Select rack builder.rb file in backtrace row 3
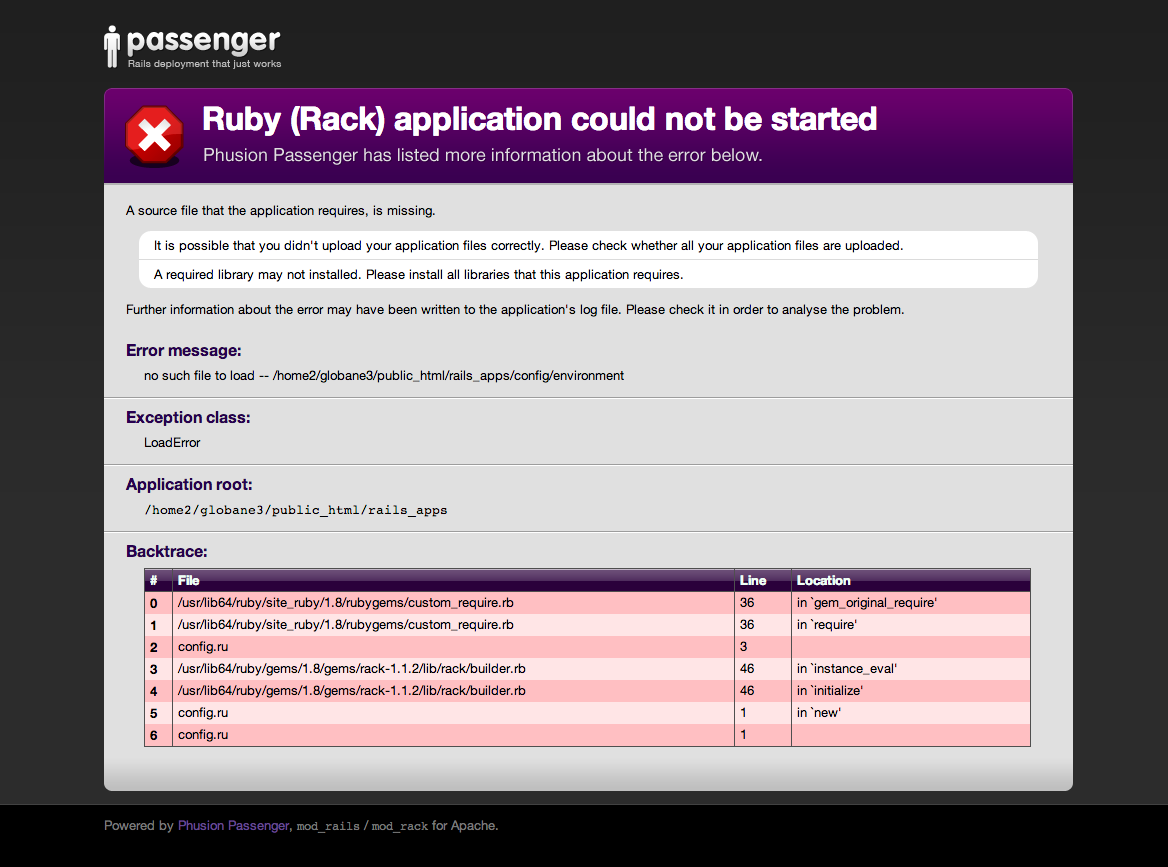Image resolution: width=1168 pixels, height=867 pixels. [x=352, y=669]
